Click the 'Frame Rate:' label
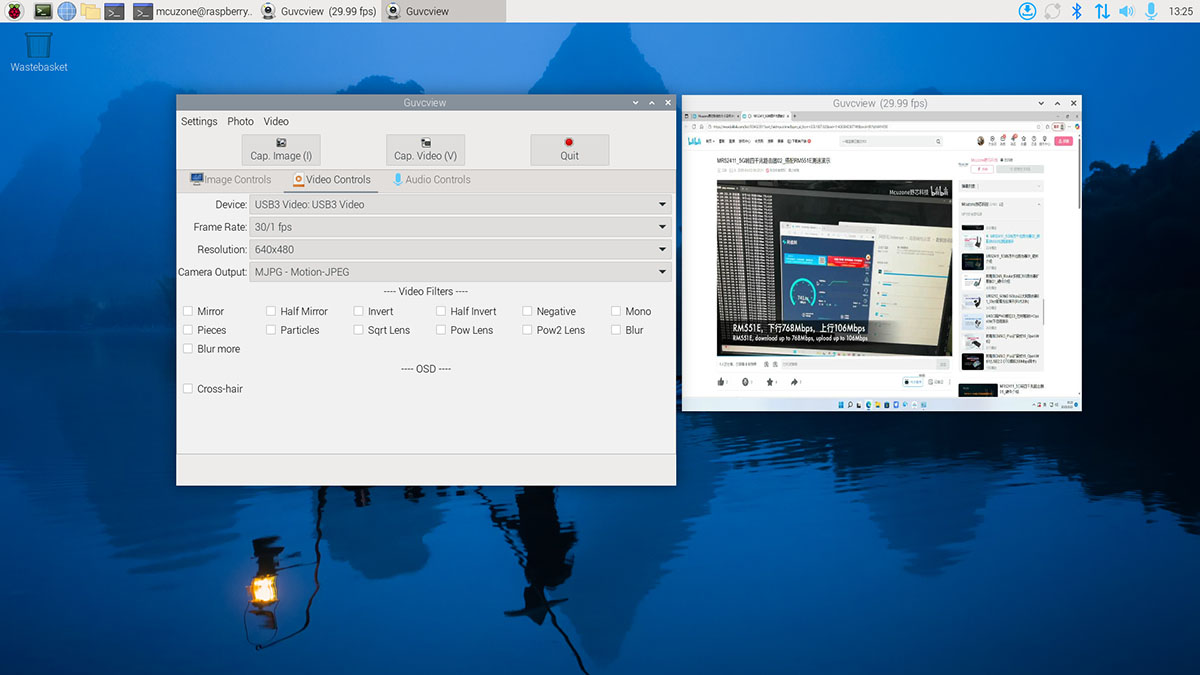The height and width of the screenshot is (675, 1200). [x=220, y=227]
